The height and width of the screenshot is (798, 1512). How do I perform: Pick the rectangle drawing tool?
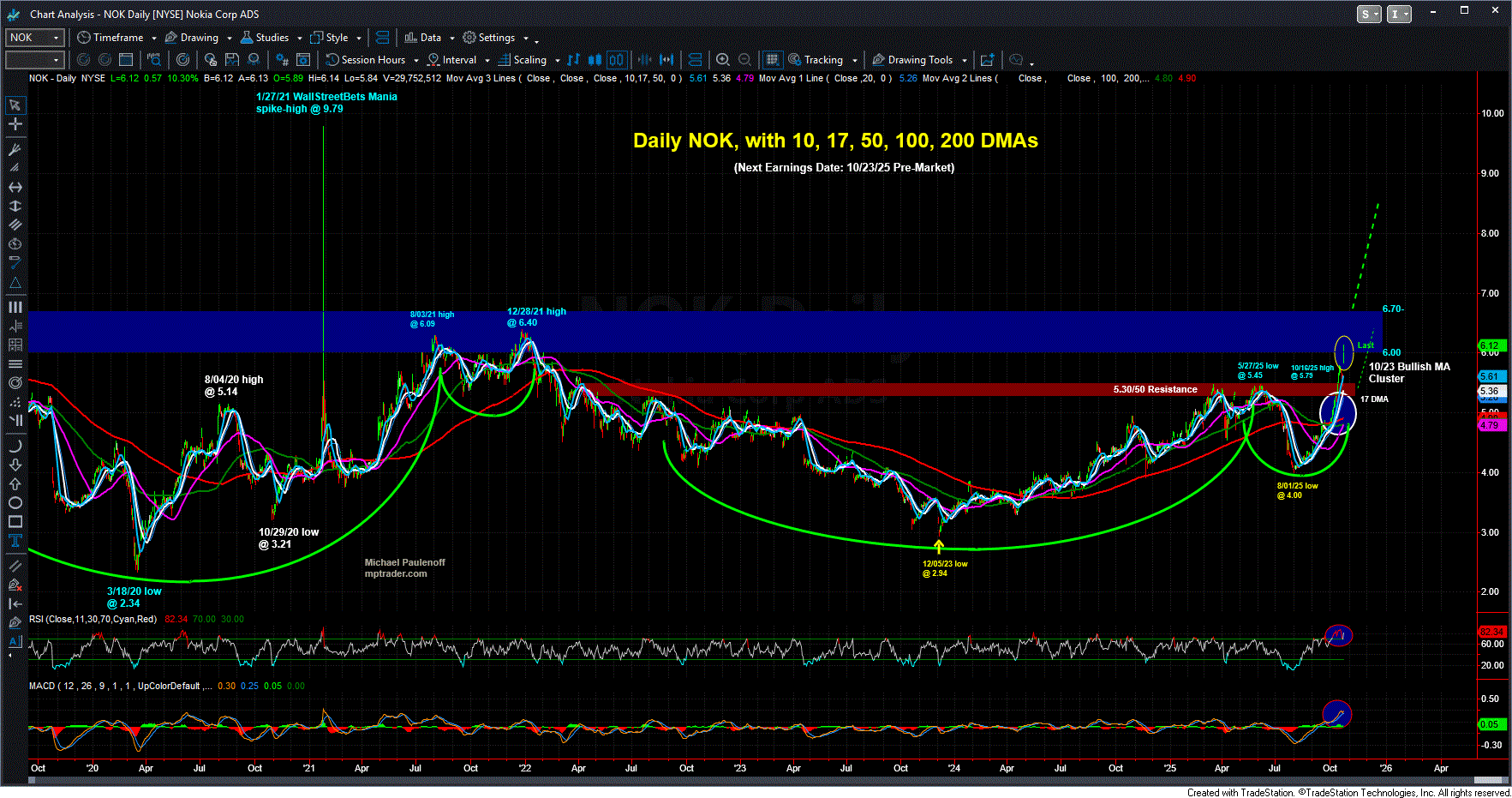(x=15, y=522)
